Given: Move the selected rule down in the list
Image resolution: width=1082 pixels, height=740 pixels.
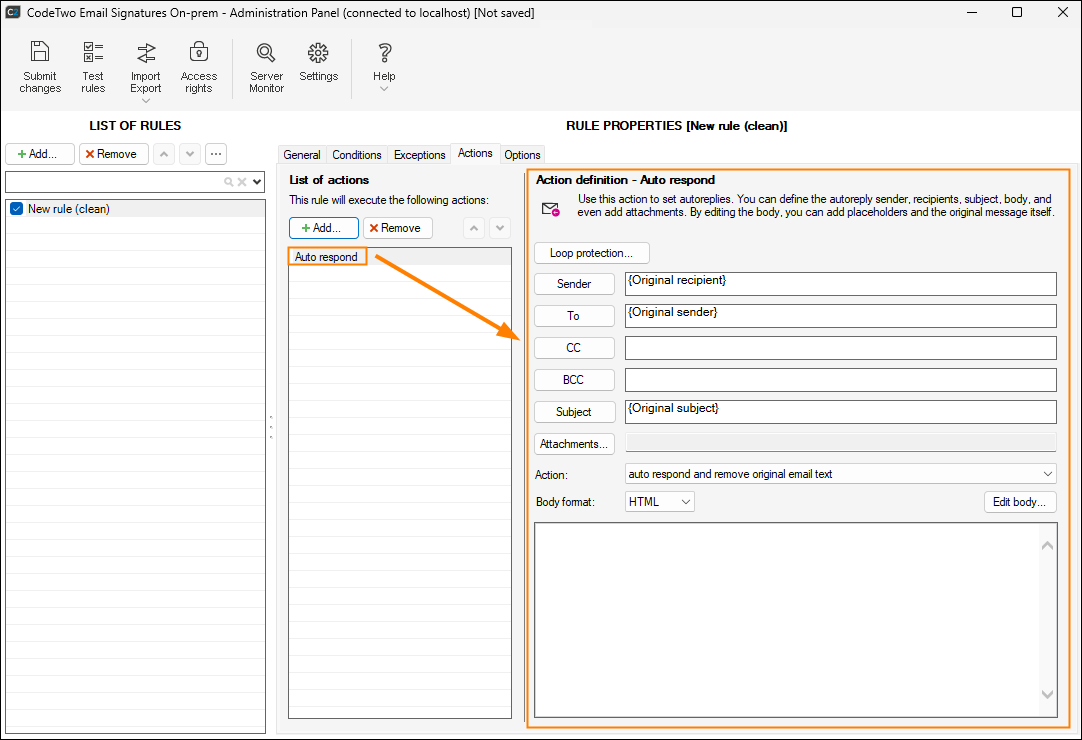Looking at the screenshot, I should (x=190, y=154).
